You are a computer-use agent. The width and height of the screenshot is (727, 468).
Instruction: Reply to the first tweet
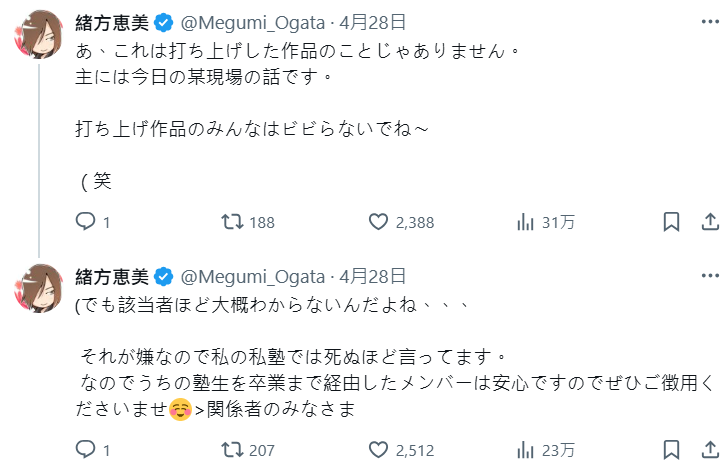(86, 222)
